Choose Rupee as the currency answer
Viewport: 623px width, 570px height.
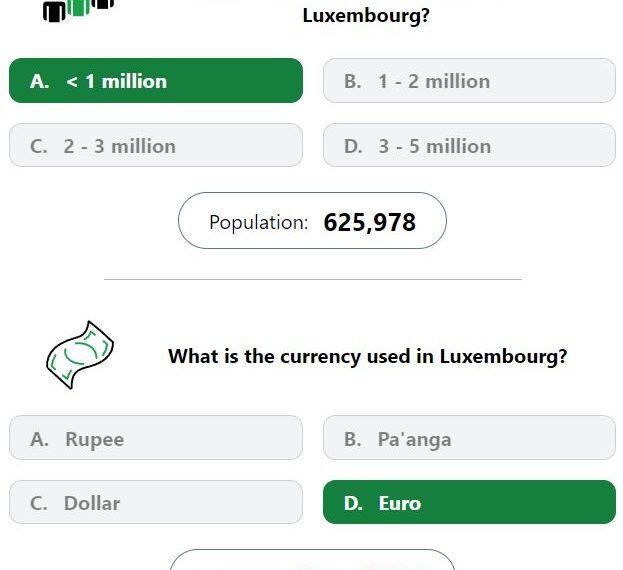click(155, 438)
